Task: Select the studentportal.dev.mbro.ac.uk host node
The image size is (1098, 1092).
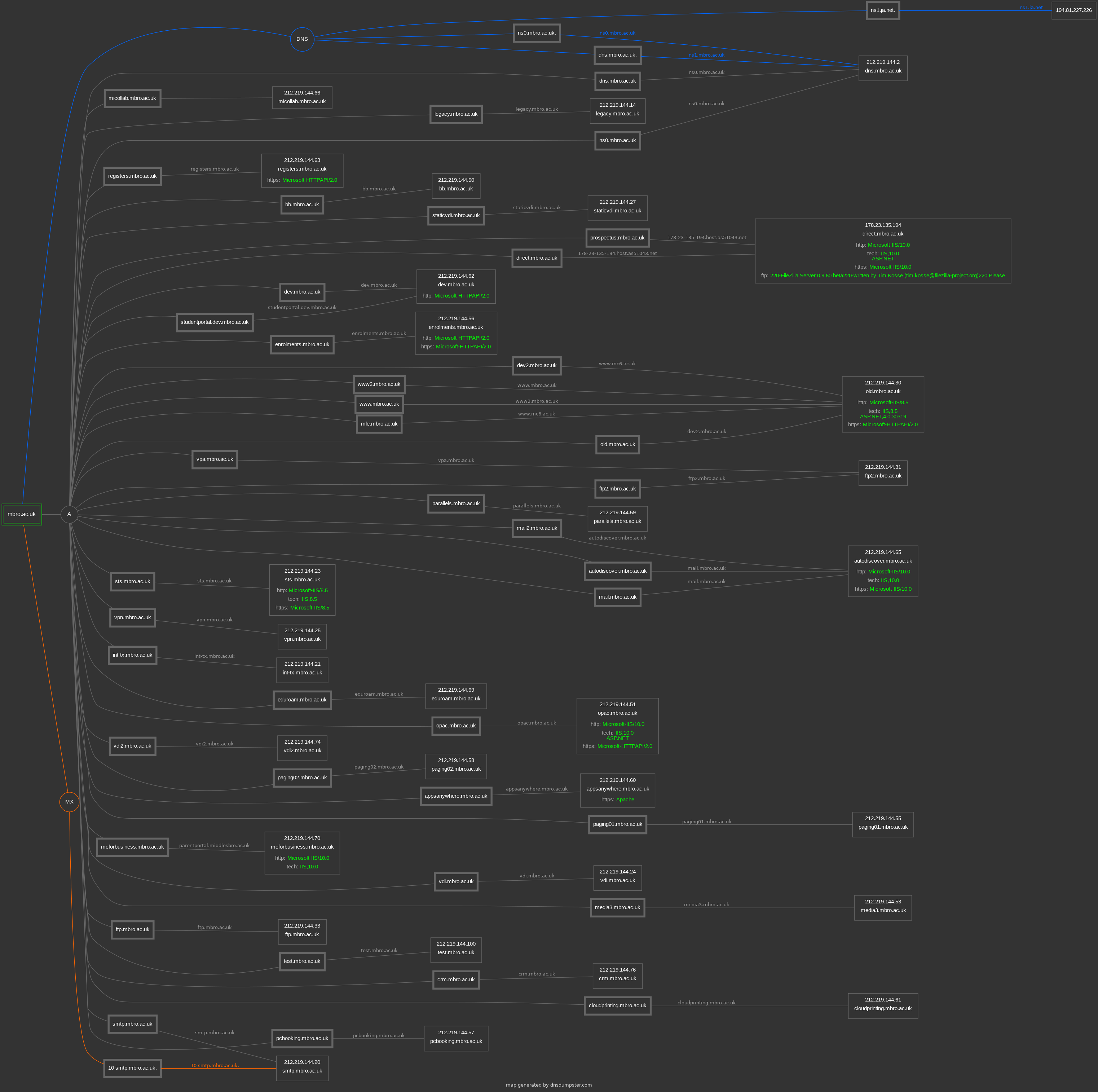Action: point(214,322)
